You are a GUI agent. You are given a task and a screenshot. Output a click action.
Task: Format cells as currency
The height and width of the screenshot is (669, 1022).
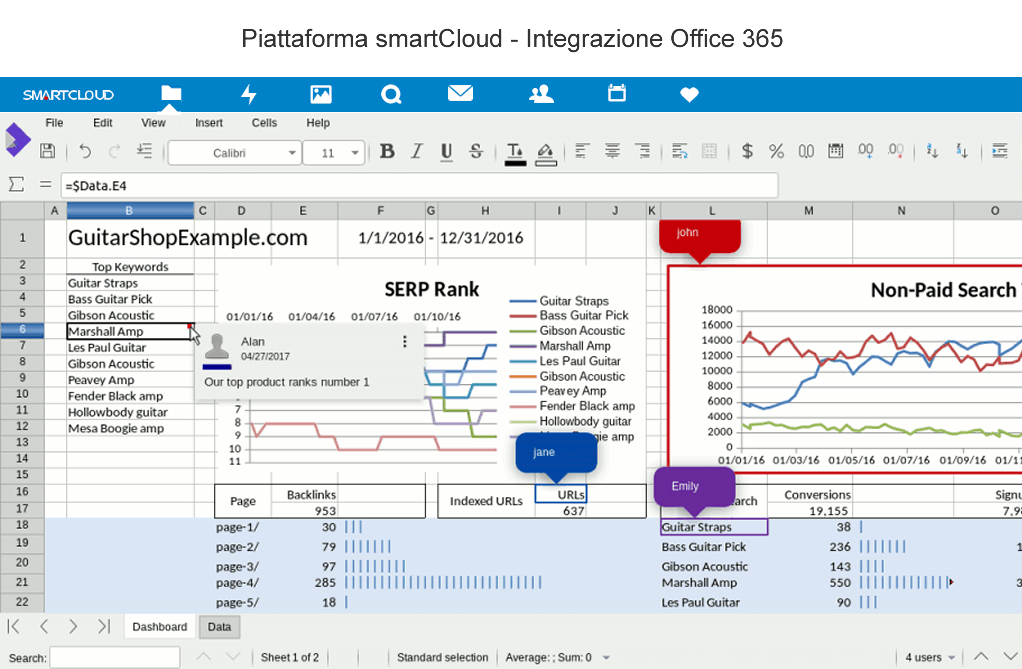click(747, 152)
